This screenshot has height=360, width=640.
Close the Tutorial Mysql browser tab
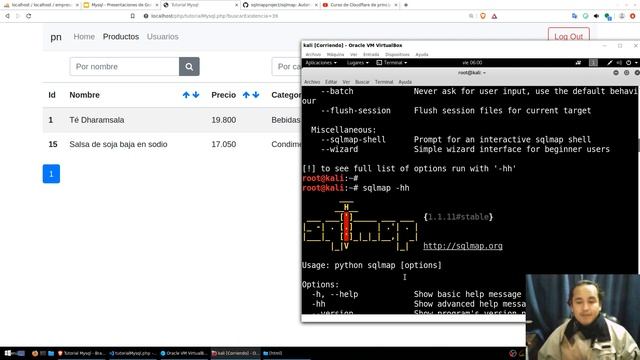236,5
